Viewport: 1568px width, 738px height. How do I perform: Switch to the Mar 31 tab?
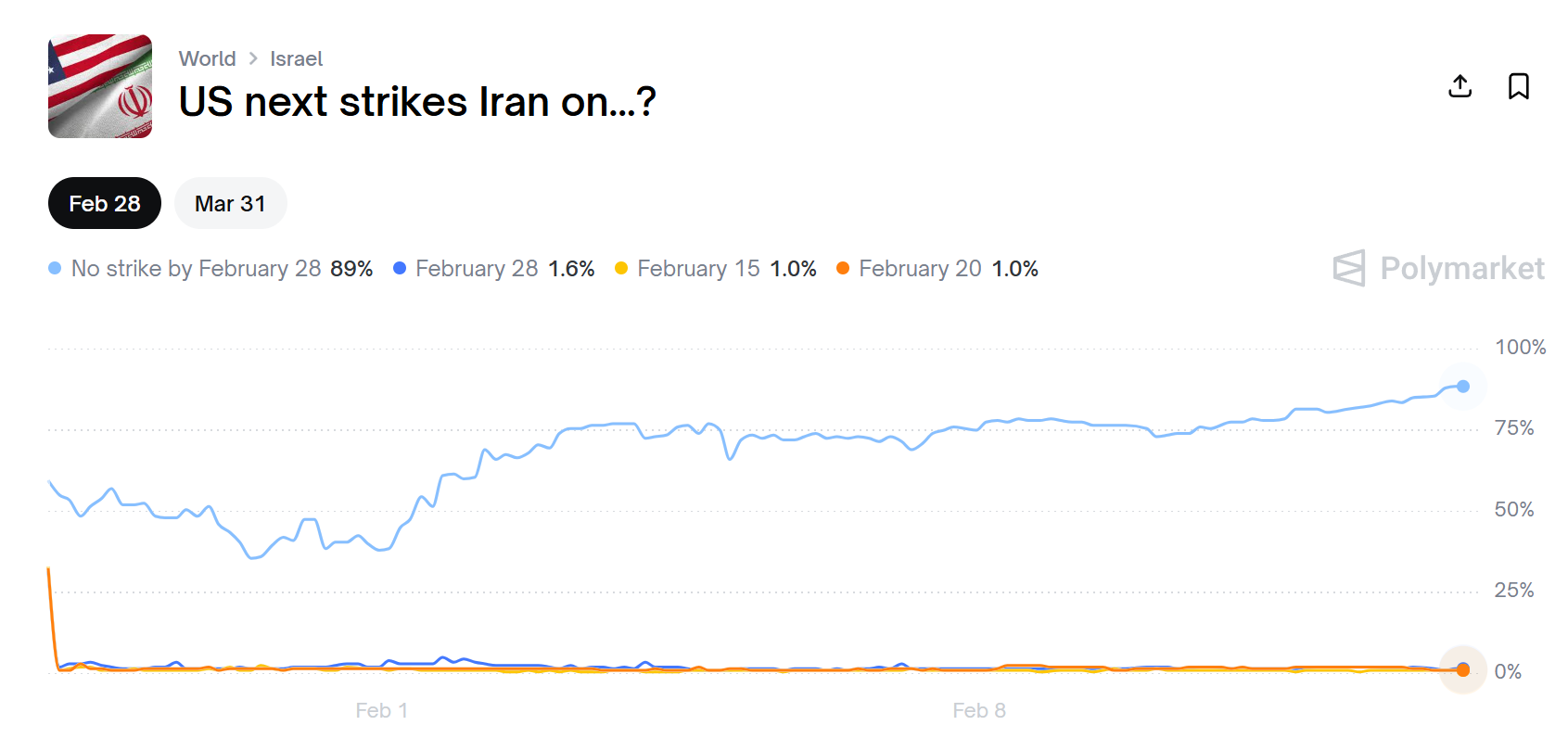[x=230, y=203]
